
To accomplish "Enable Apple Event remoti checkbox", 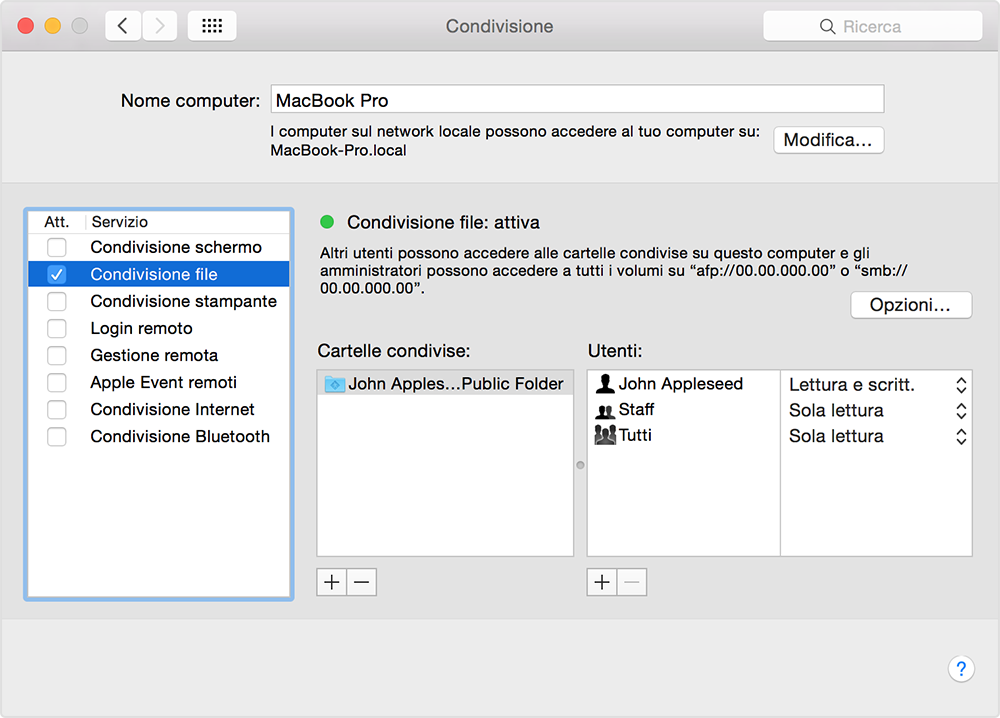I will pyautogui.click(x=57, y=383).
